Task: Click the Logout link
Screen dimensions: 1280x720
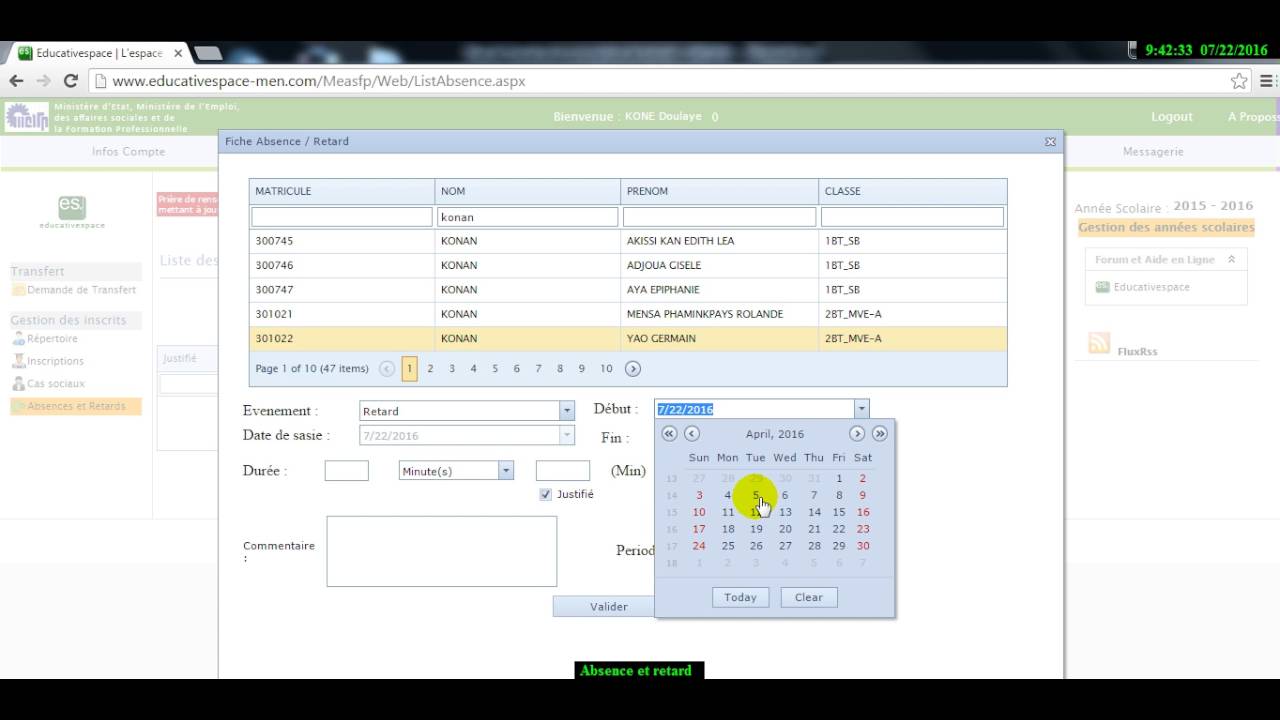Action: tap(1172, 117)
